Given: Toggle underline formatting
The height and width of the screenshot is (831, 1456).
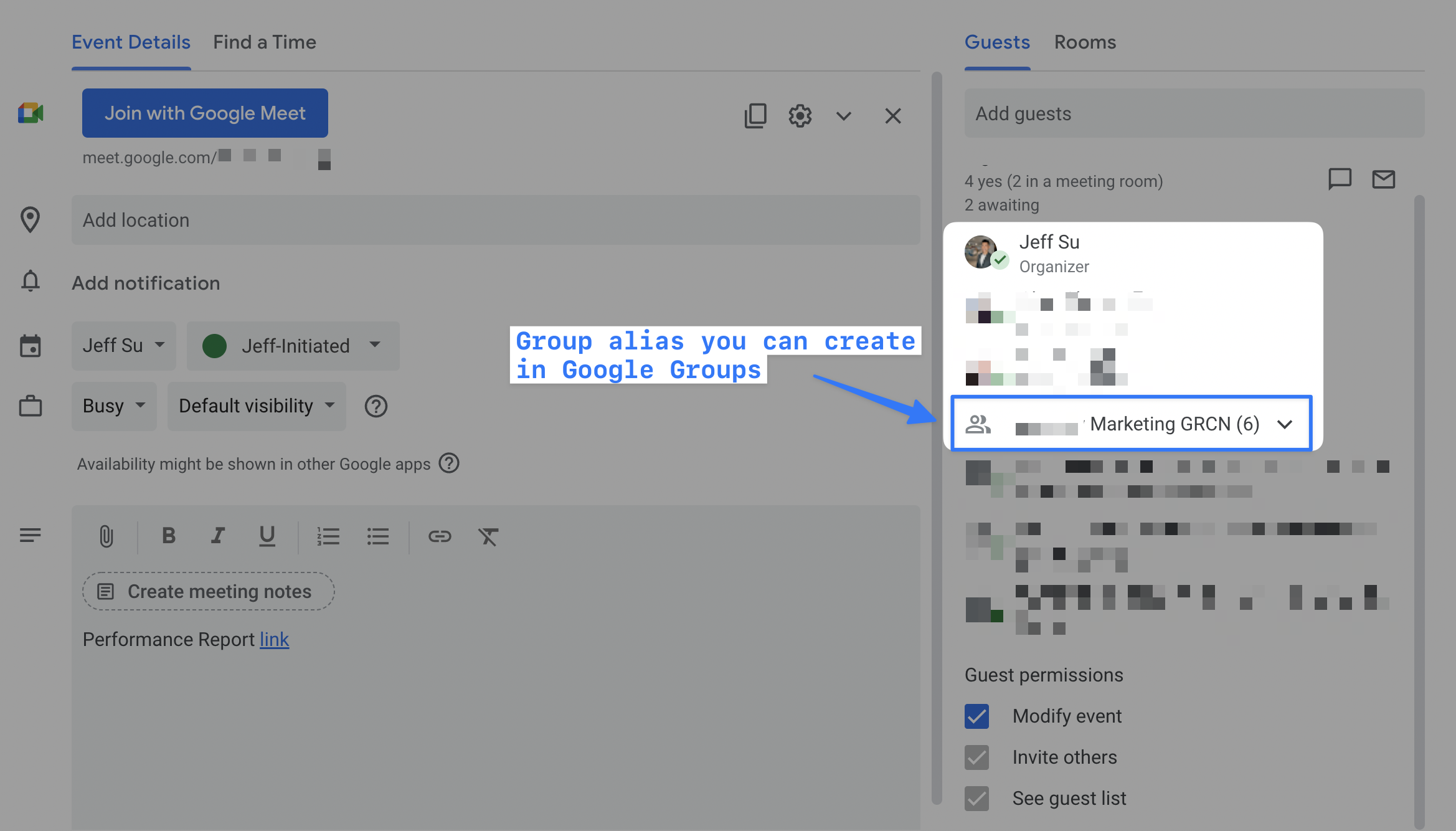Looking at the screenshot, I should (x=267, y=536).
